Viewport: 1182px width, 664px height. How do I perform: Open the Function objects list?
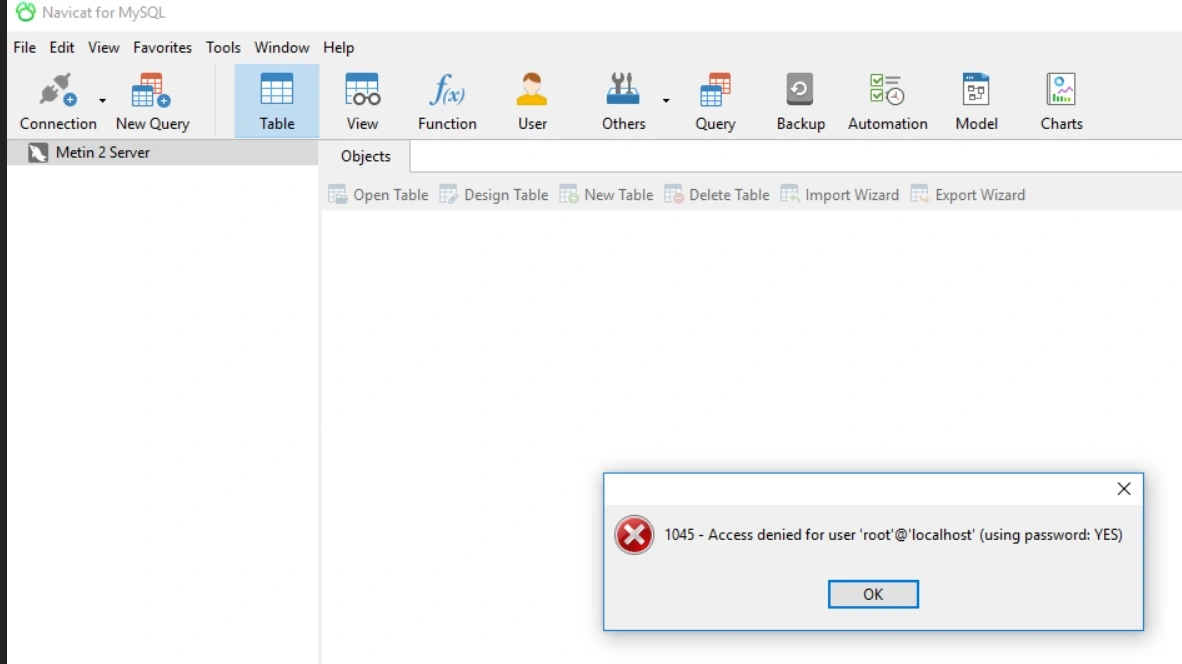(447, 101)
